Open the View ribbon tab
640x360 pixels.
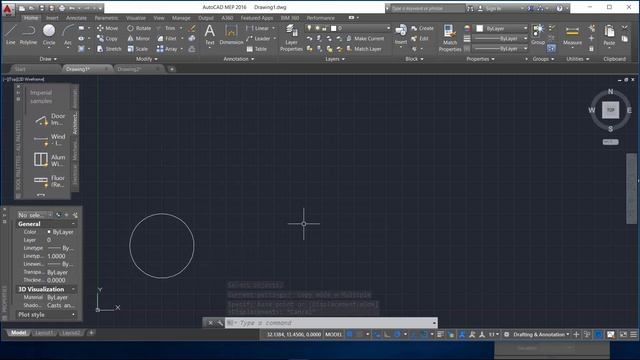159,18
